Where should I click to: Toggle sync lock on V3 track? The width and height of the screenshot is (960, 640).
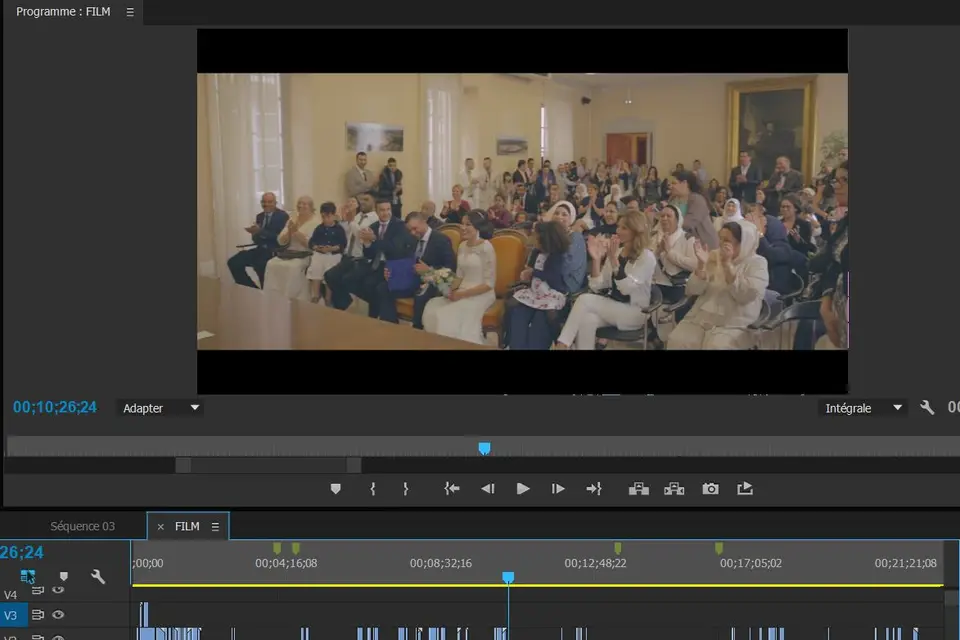(38, 615)
